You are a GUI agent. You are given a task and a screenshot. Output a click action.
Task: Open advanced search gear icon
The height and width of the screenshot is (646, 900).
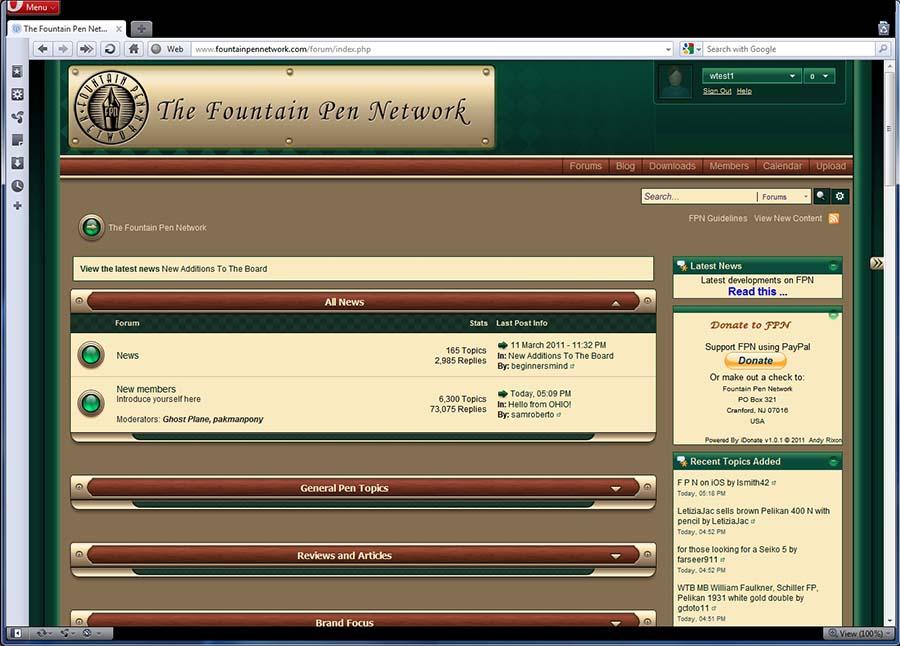pyautogui.click(x=840, y=197)
